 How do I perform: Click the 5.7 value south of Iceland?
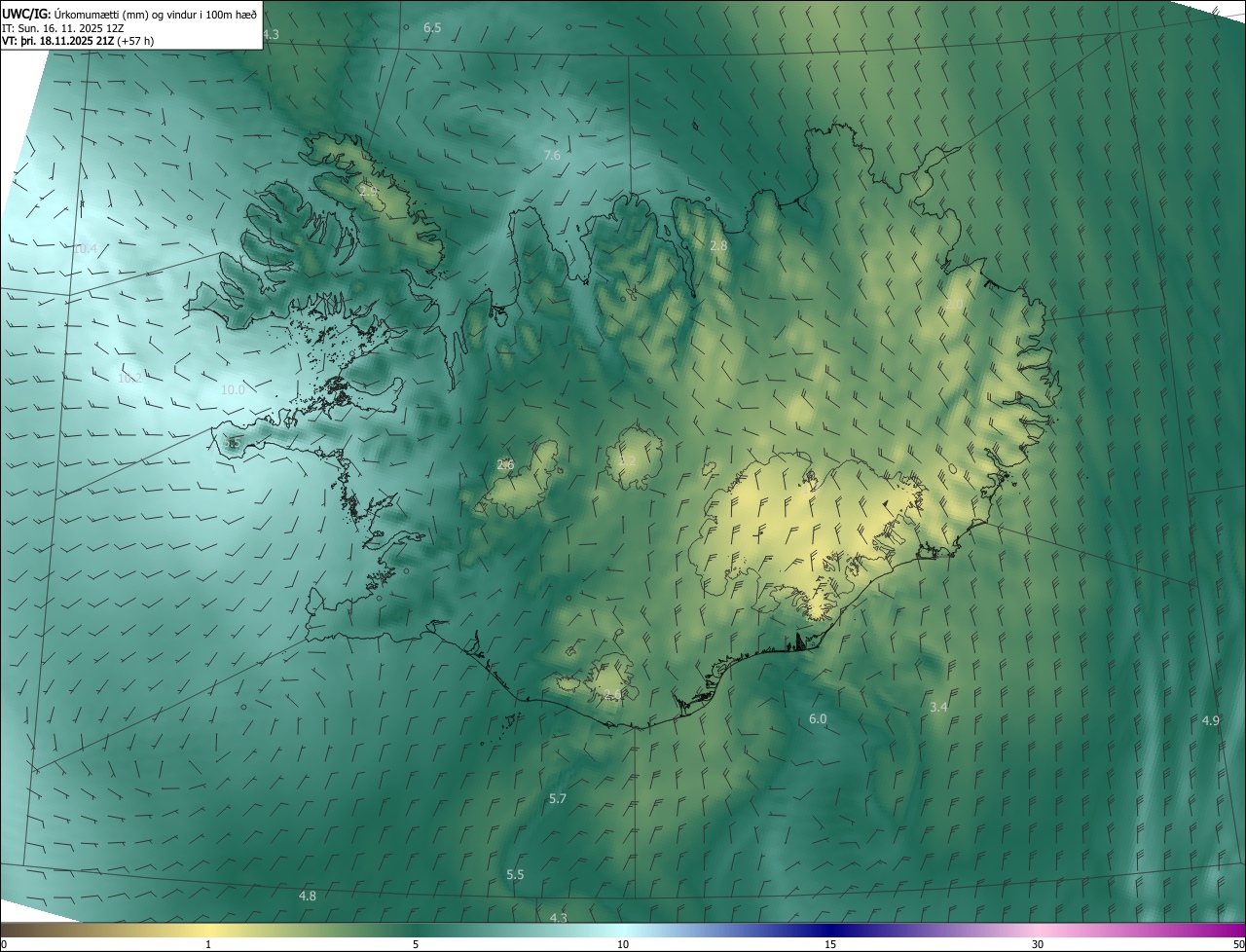click(x=557, y=799)
